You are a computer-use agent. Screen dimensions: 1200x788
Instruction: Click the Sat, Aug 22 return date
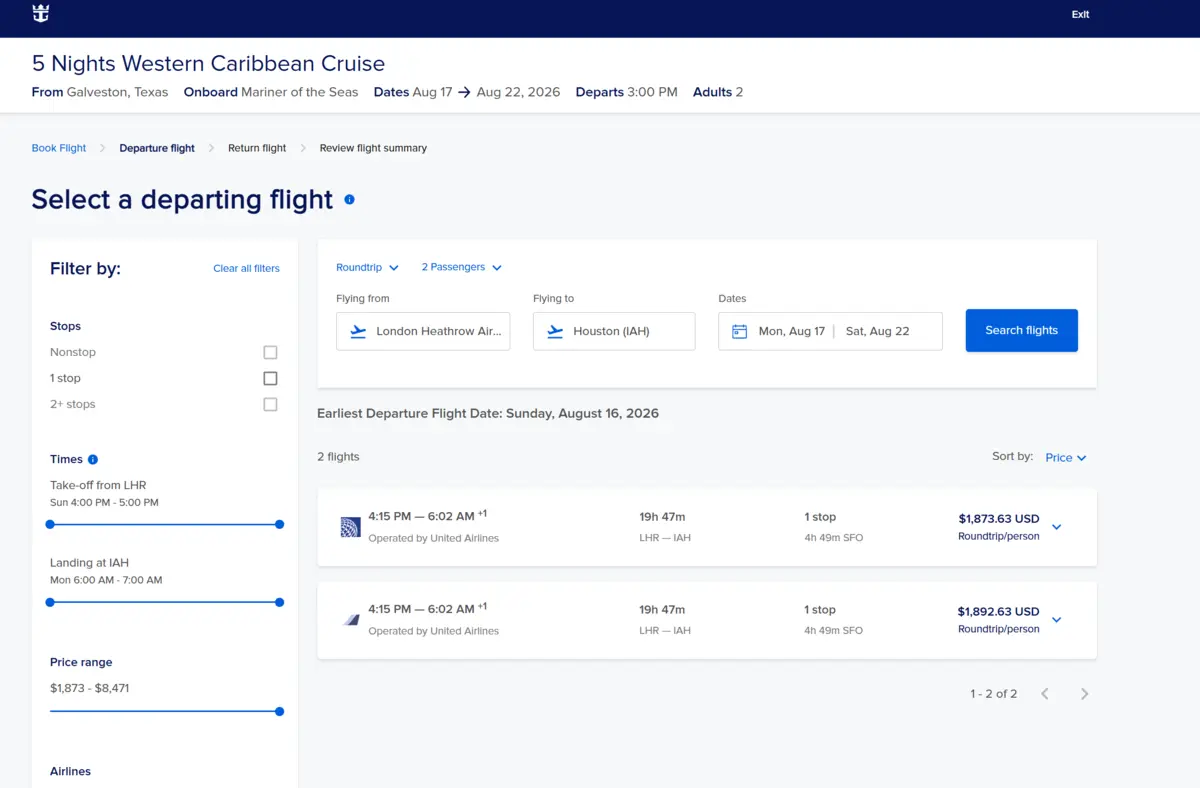coord(877,331)
